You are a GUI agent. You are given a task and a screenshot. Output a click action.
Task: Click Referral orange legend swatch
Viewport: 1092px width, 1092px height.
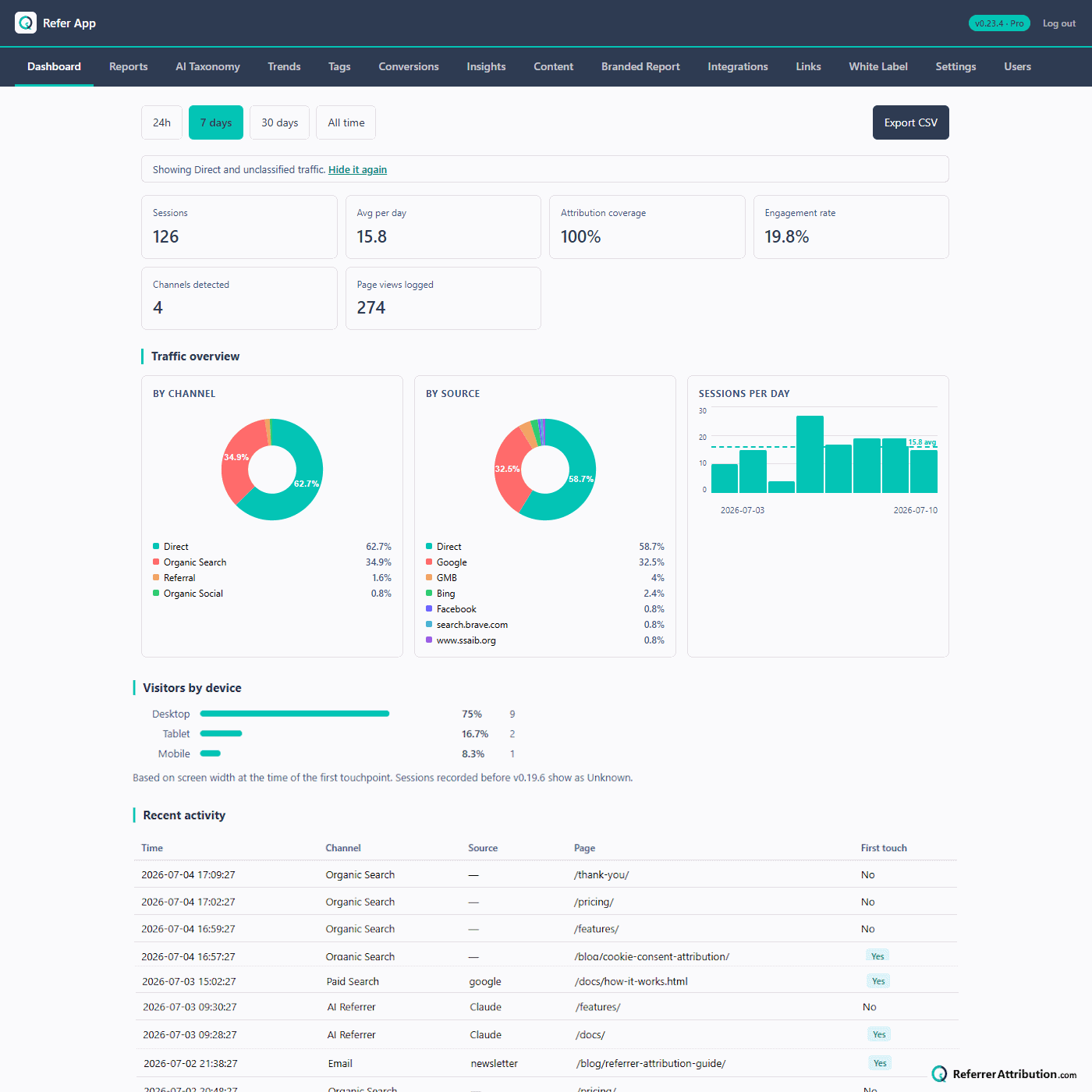156,577
